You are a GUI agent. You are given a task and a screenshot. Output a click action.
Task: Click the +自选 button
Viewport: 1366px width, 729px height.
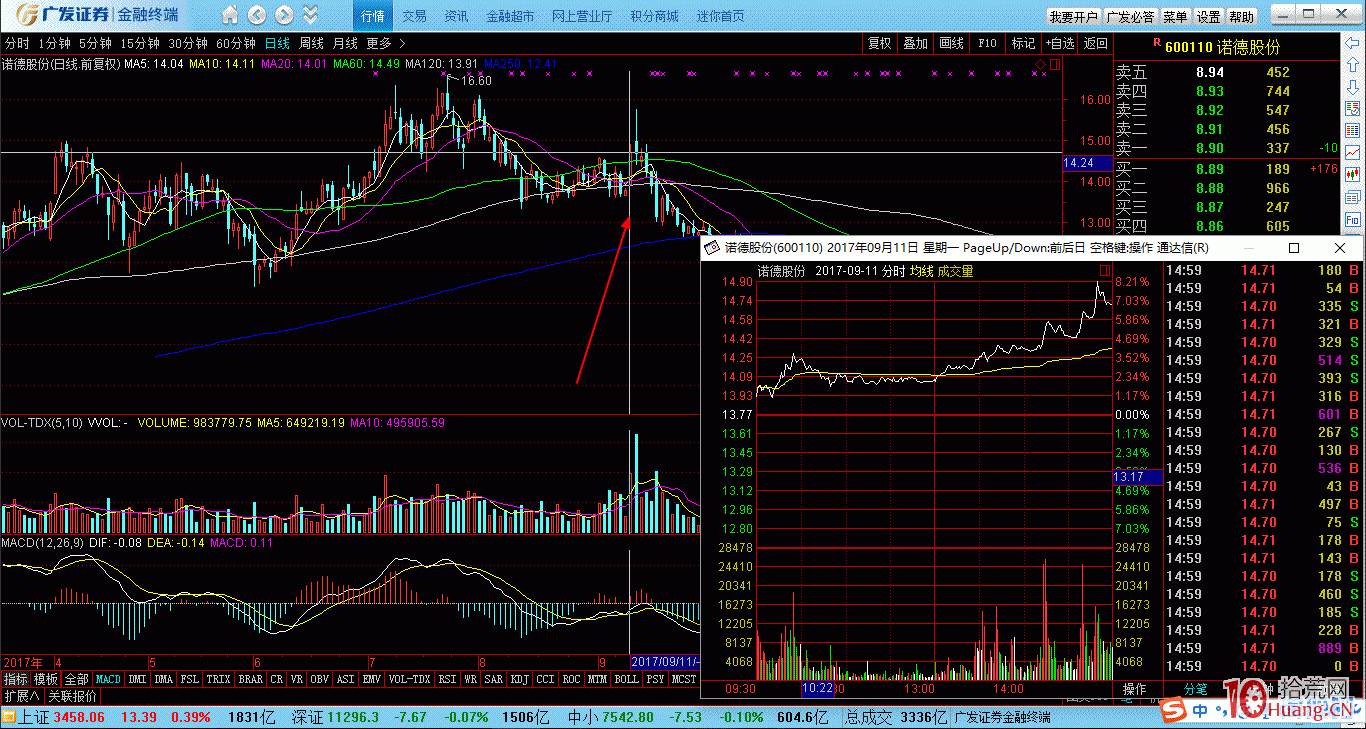1059,43
